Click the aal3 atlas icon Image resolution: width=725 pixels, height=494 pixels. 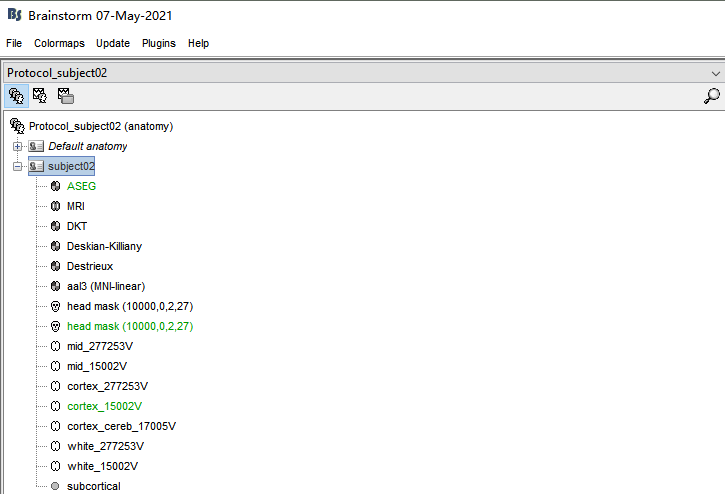coord(55,286)
